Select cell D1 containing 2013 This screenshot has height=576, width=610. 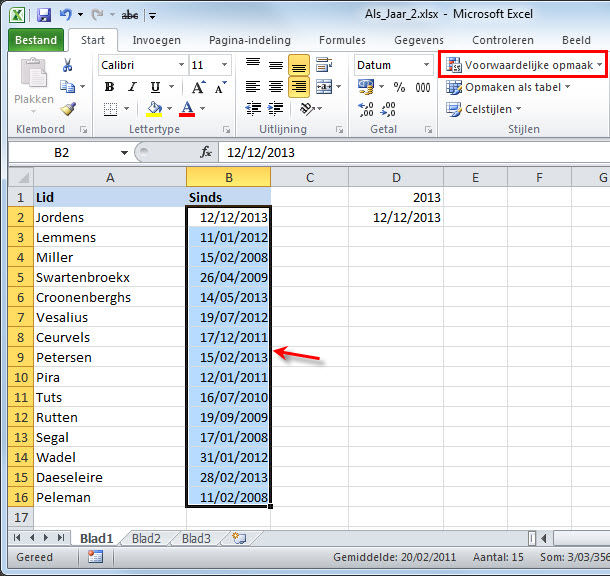pos(396,197)
